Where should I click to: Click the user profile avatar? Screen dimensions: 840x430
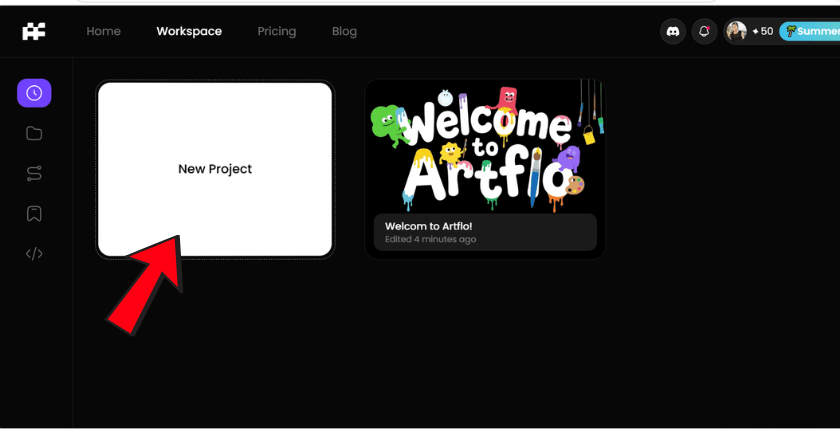click(x=737, y=32)
